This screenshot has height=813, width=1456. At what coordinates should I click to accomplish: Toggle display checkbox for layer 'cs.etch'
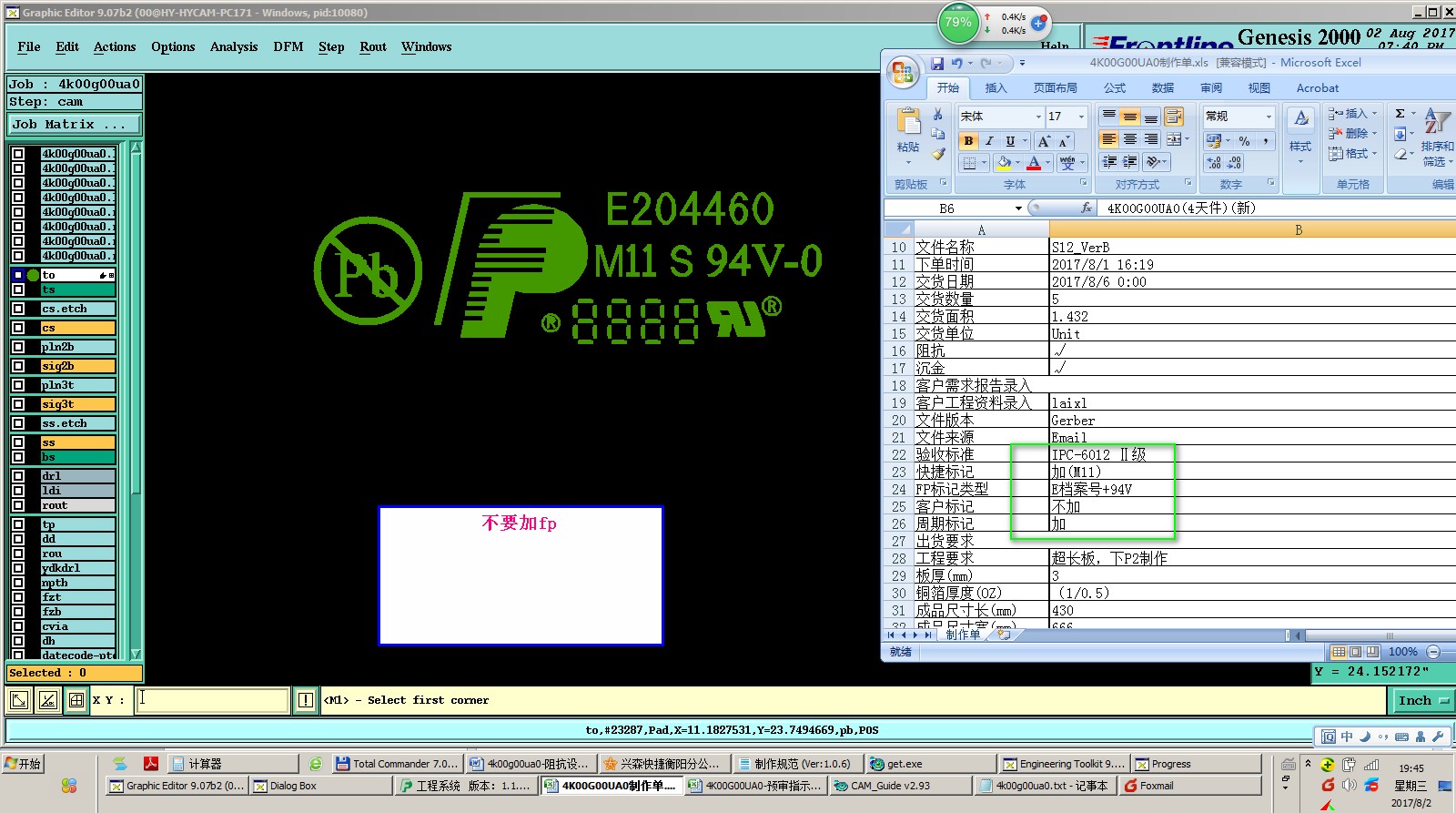[x=18, y=309]
